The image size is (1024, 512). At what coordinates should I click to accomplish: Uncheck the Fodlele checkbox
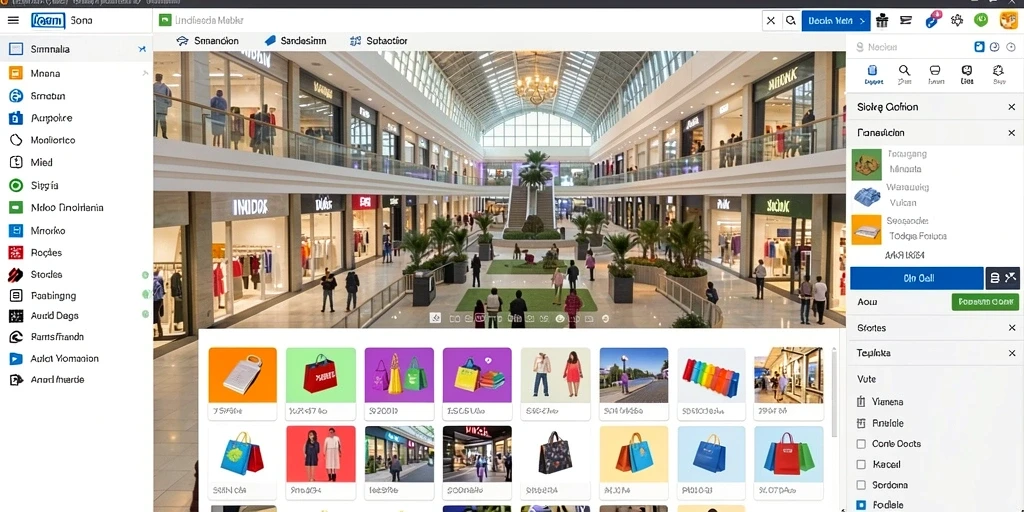point(861,505)
